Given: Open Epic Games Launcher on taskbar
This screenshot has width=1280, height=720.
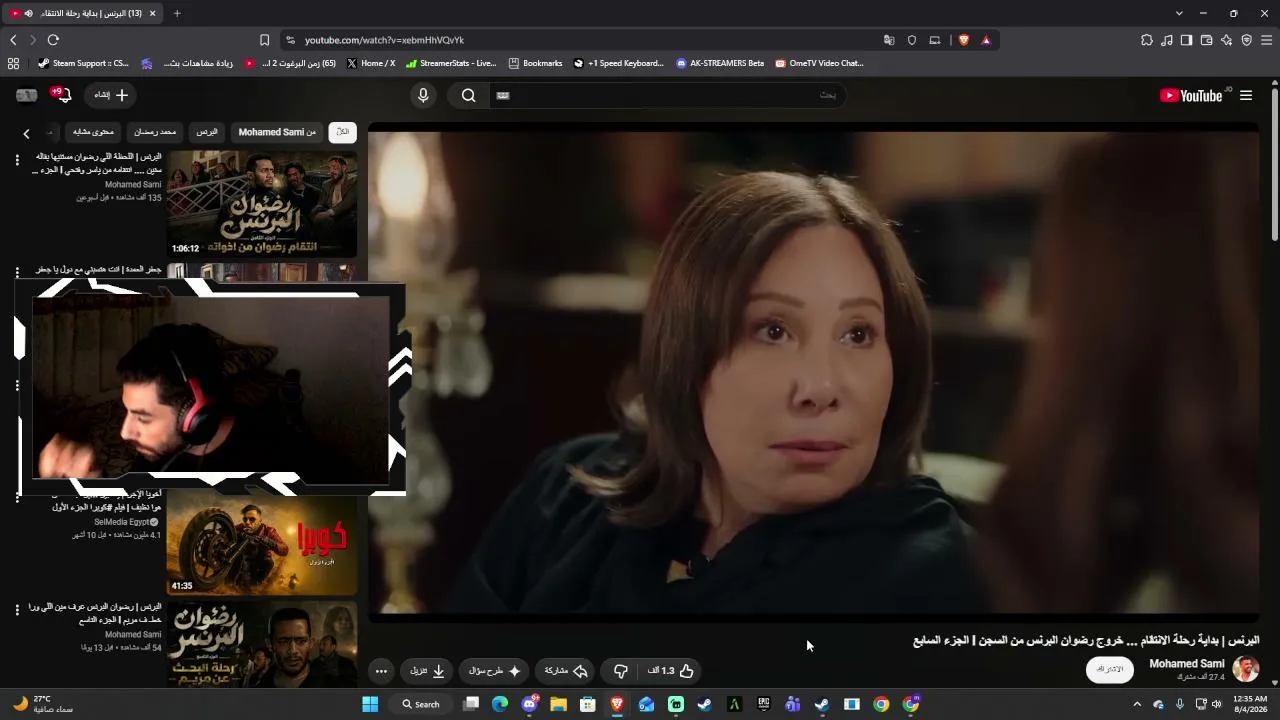Looking at the screenshot, I should click(763, 704).
